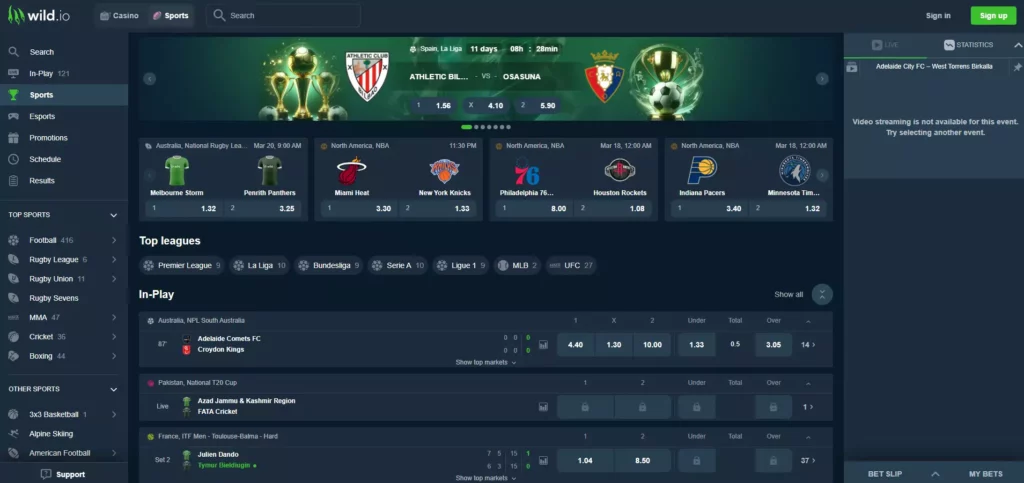Go to next banner slide arrow
This screenshot has height=483, width=1024.
click(x=822, y=79)
